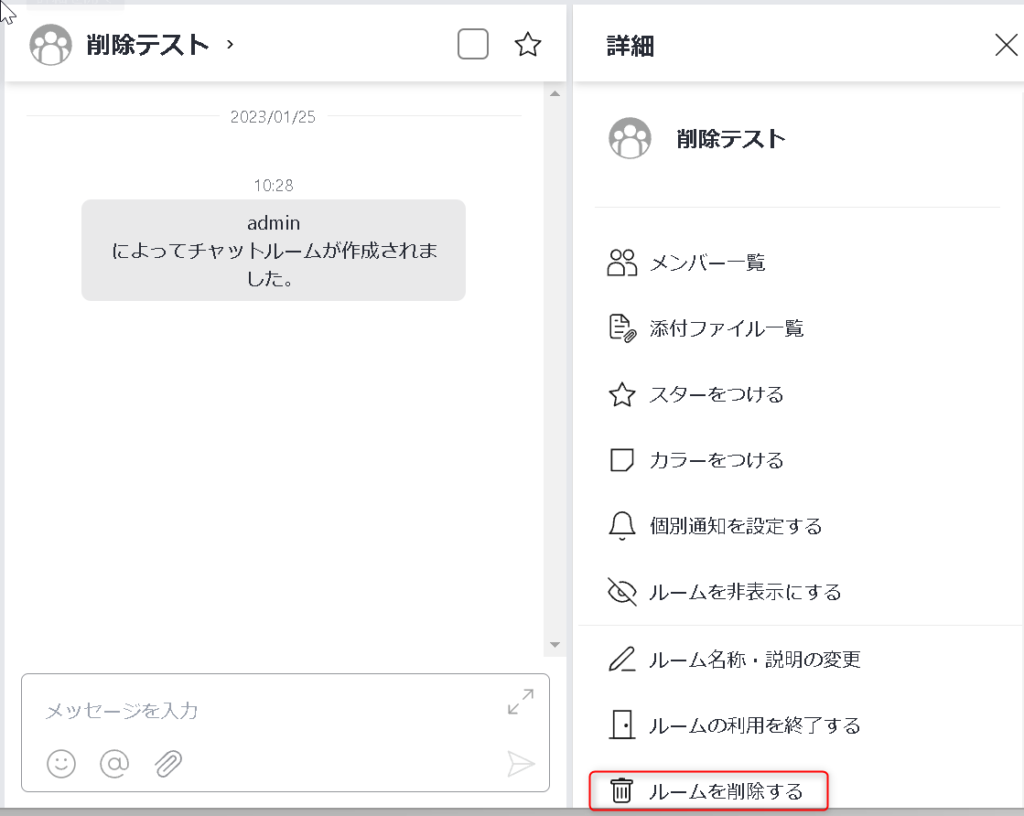This screenshot has width=1024, height=816.
Task: Open room details via 削除テスト header chevron
Action: coord(230,44)
